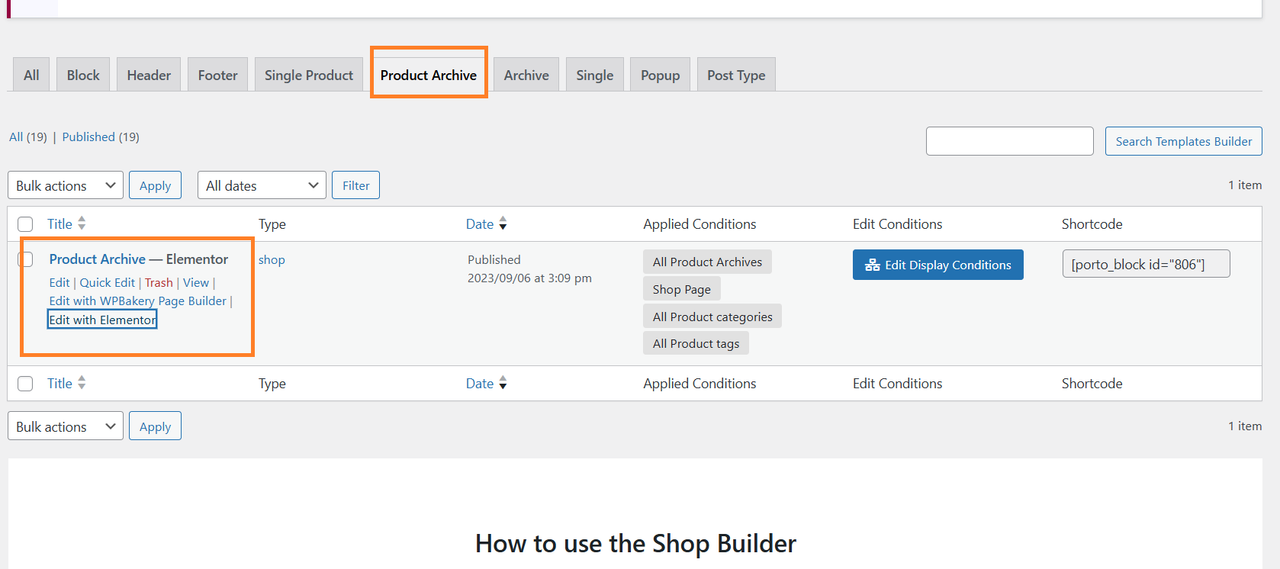The width and height of the screenshot is (1280, 569).
Task: Click the All Product categories condition tag
Action: point(713,317)
